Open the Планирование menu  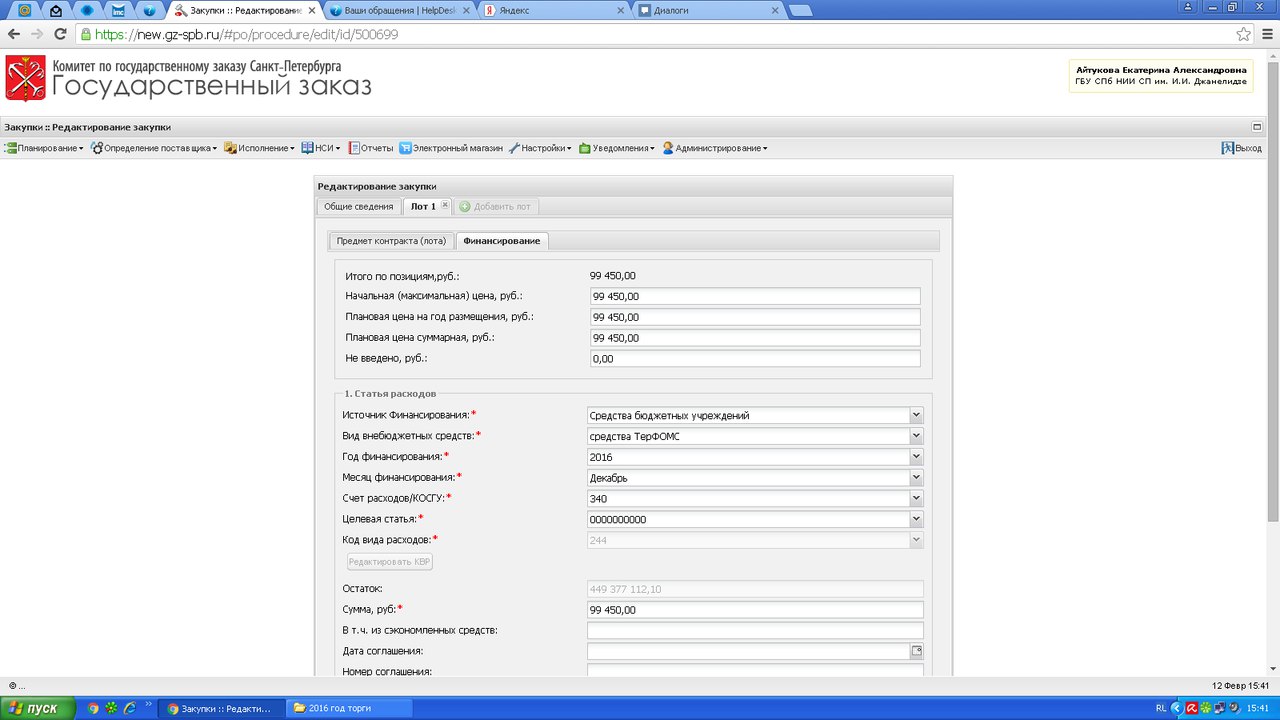(x=44, y=148)
